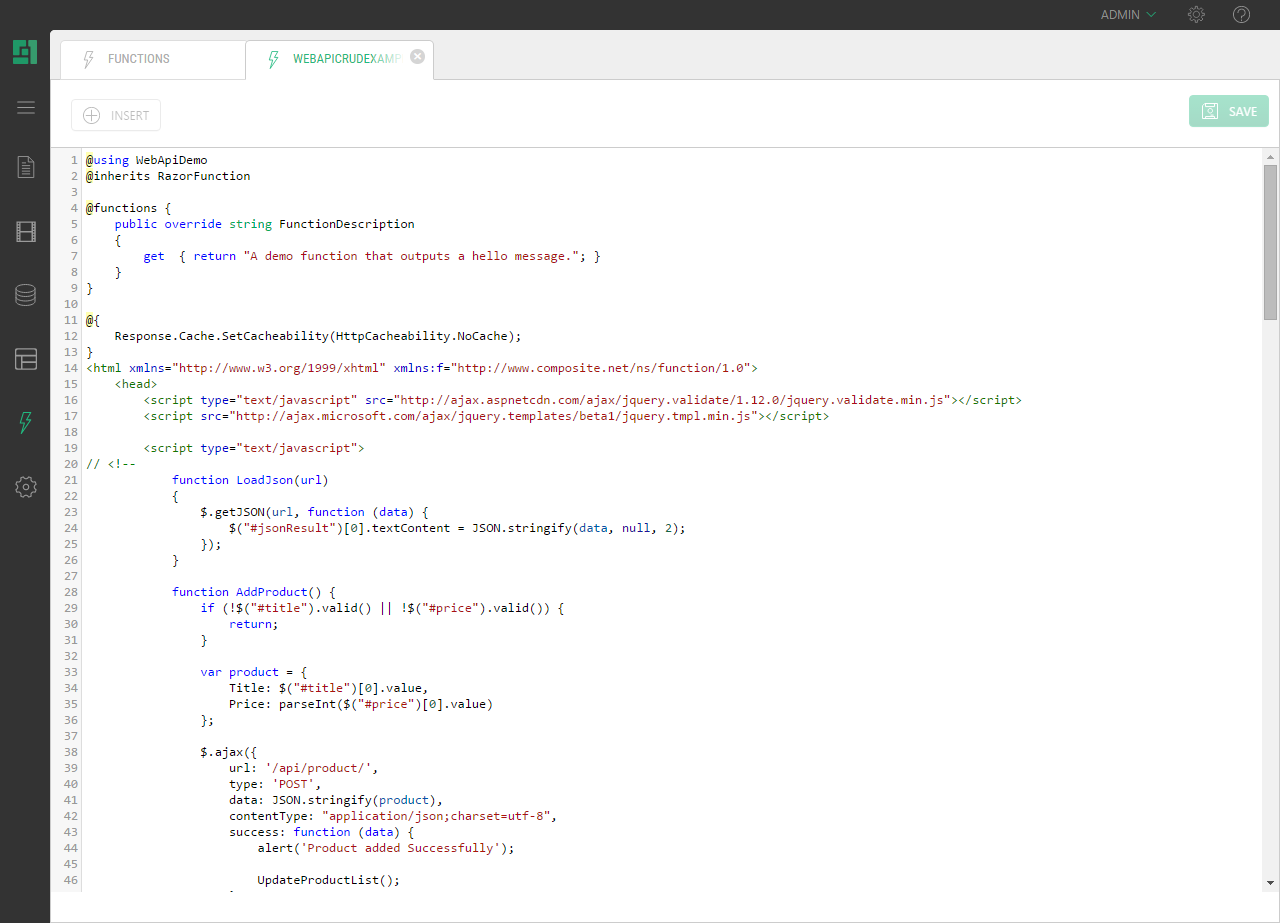The height and width of the screenshot is (923, 1280).
Task: Open the Content pages perspective icon
Action: (x=26, y=167)
